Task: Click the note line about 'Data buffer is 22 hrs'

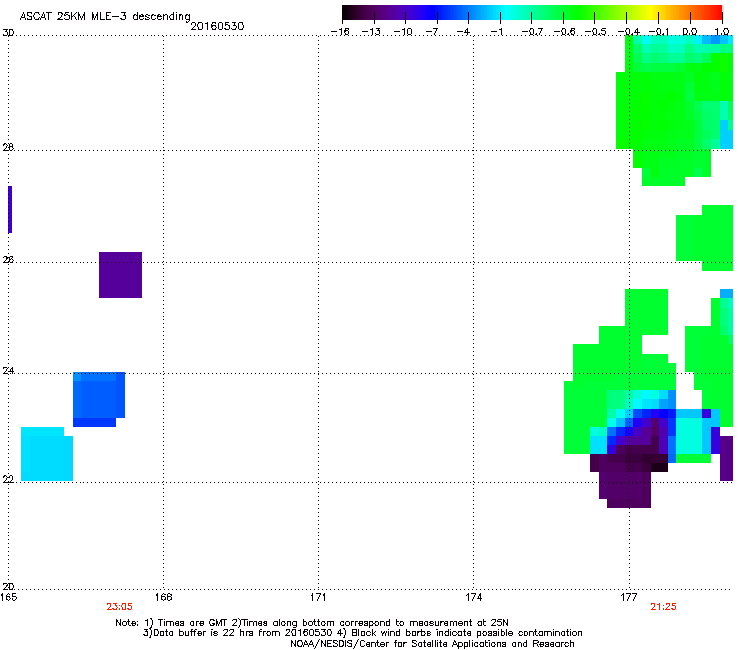Action: [362, 633]
